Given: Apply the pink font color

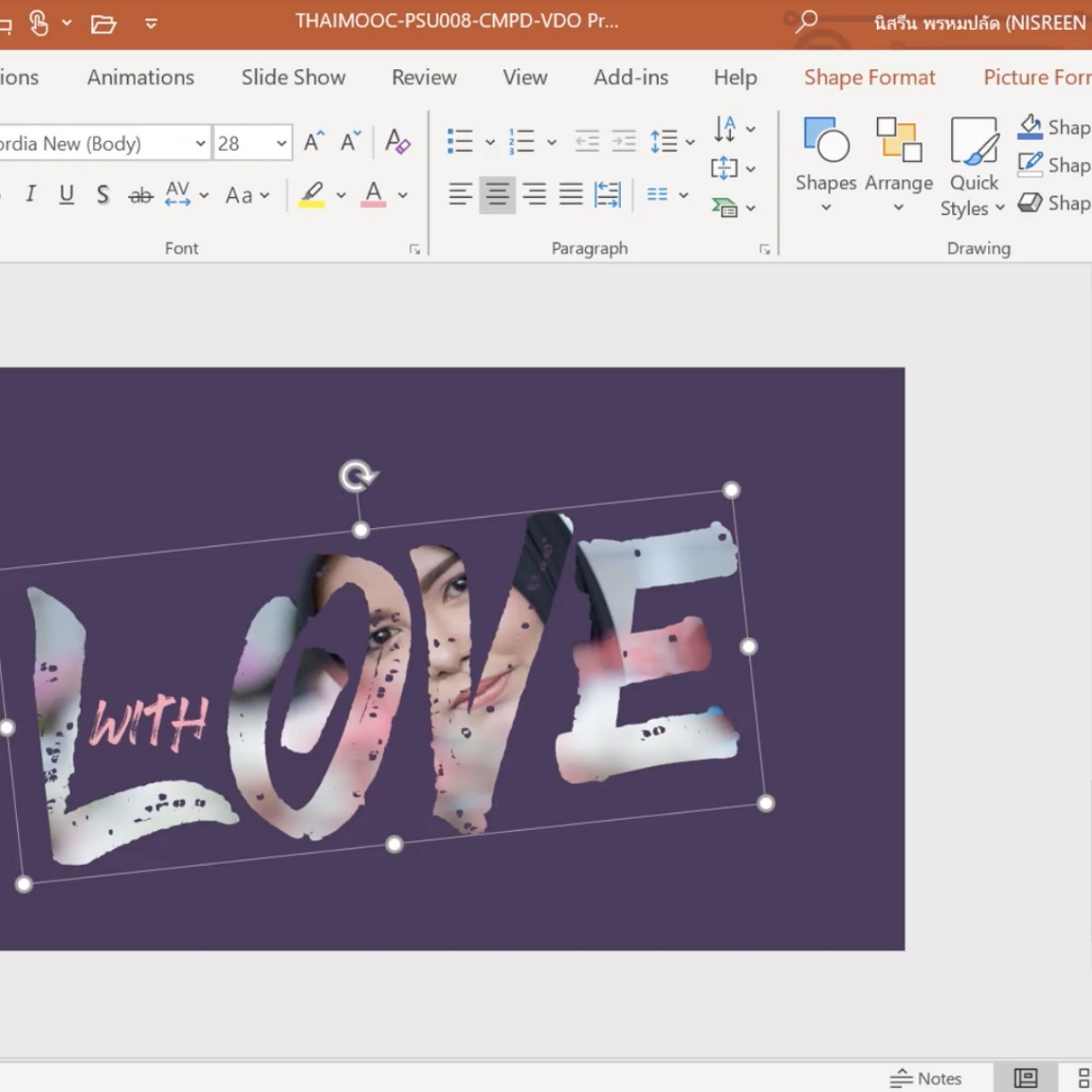Looking at the screenshot, I should pyautogui.click(x=374, y=195).
